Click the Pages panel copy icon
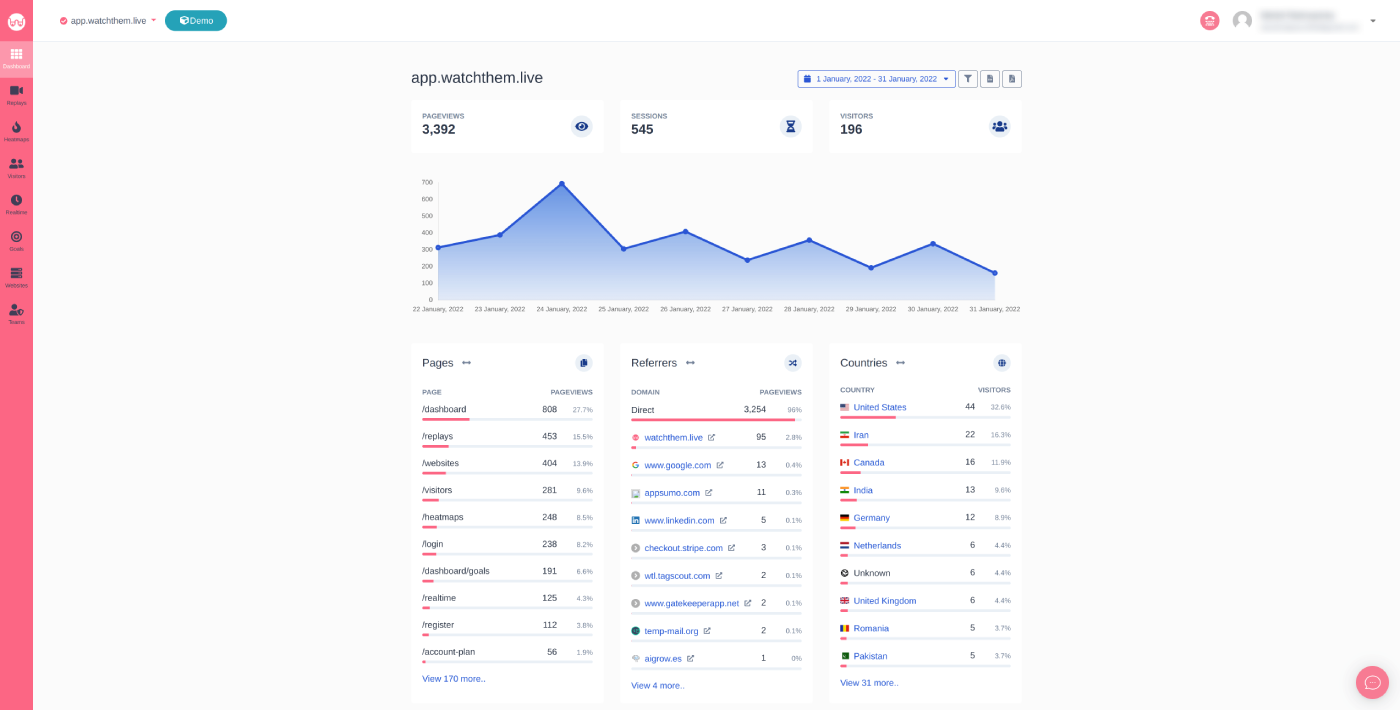Screen dimensions: 1400x710 click(x=584, y=363)
